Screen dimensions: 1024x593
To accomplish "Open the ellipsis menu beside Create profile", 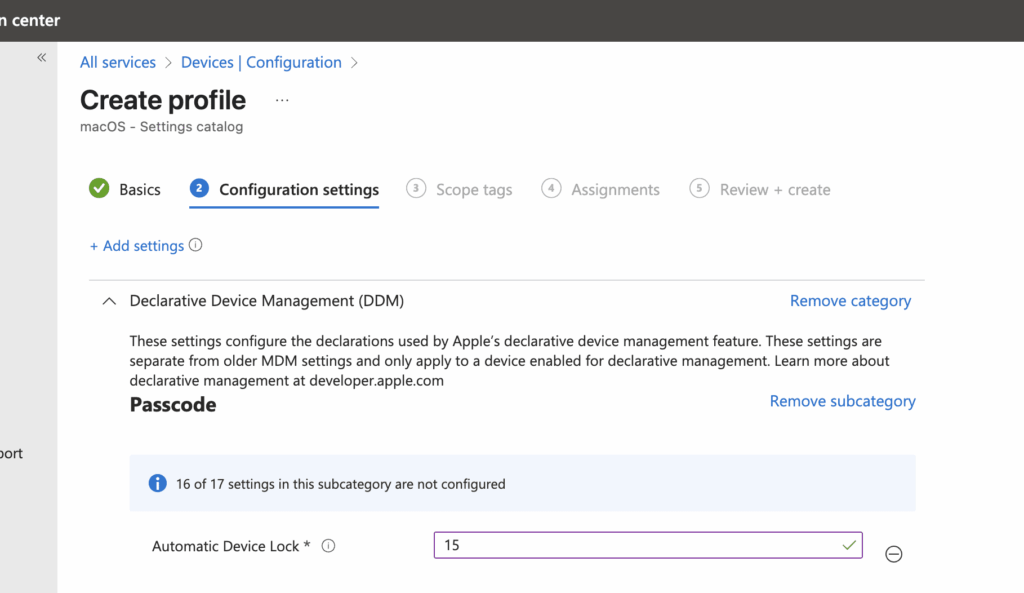I will point(282,100).
